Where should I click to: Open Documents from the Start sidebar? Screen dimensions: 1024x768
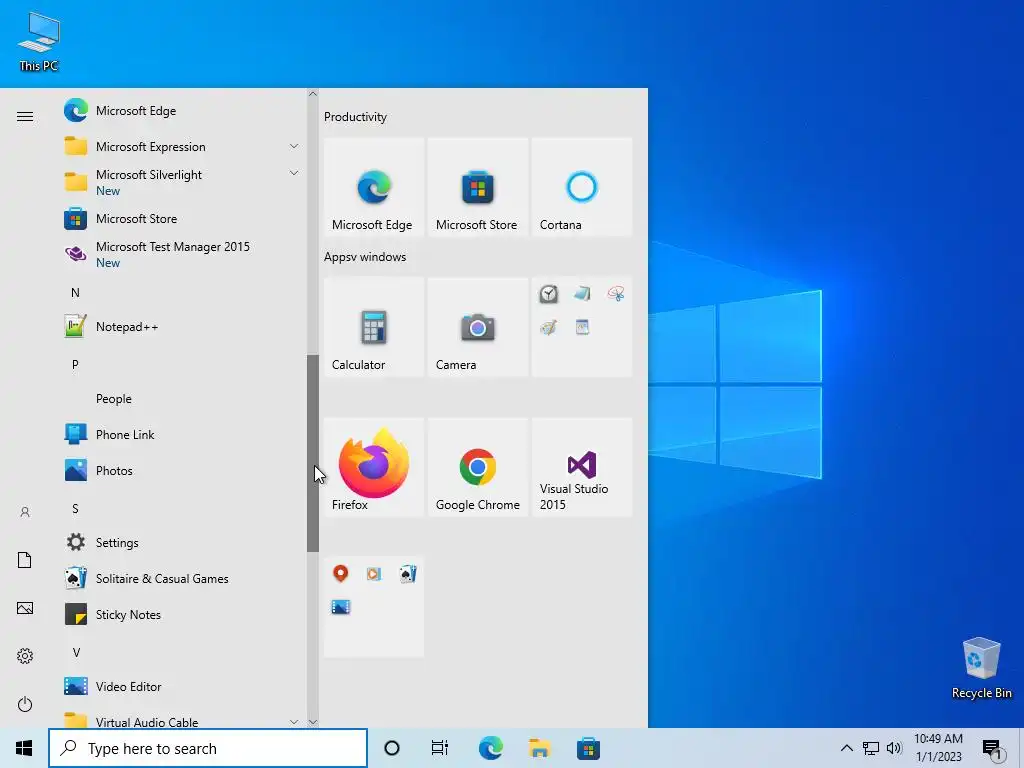coord(25,560)
